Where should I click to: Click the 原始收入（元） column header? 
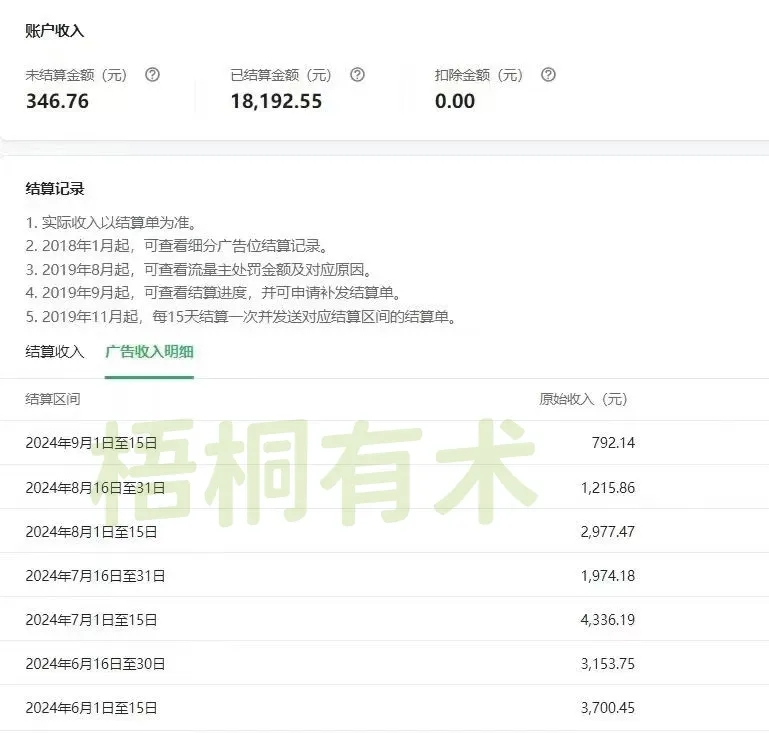point(583,399)
